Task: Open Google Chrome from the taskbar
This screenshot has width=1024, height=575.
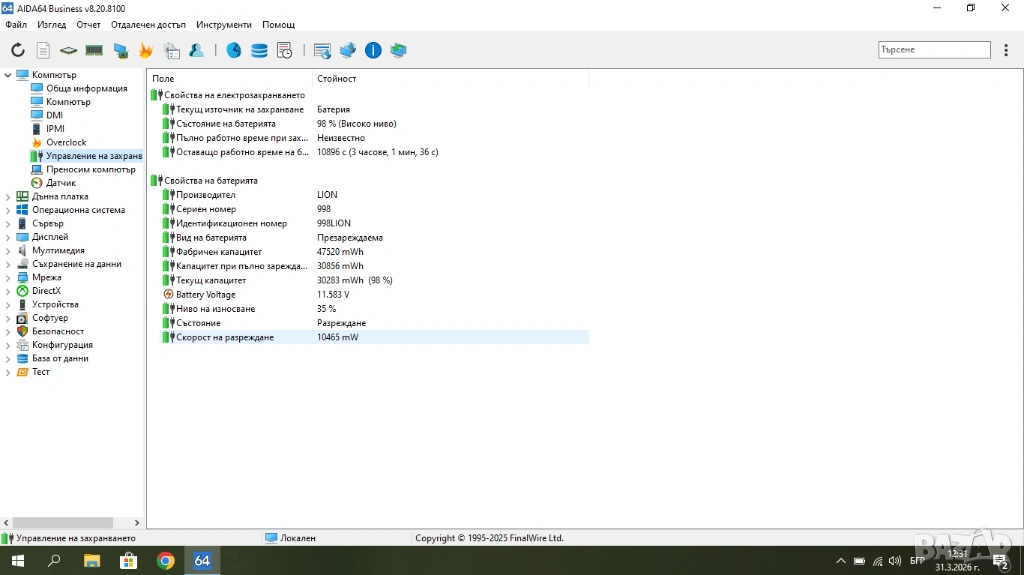Action: [166, 561]
